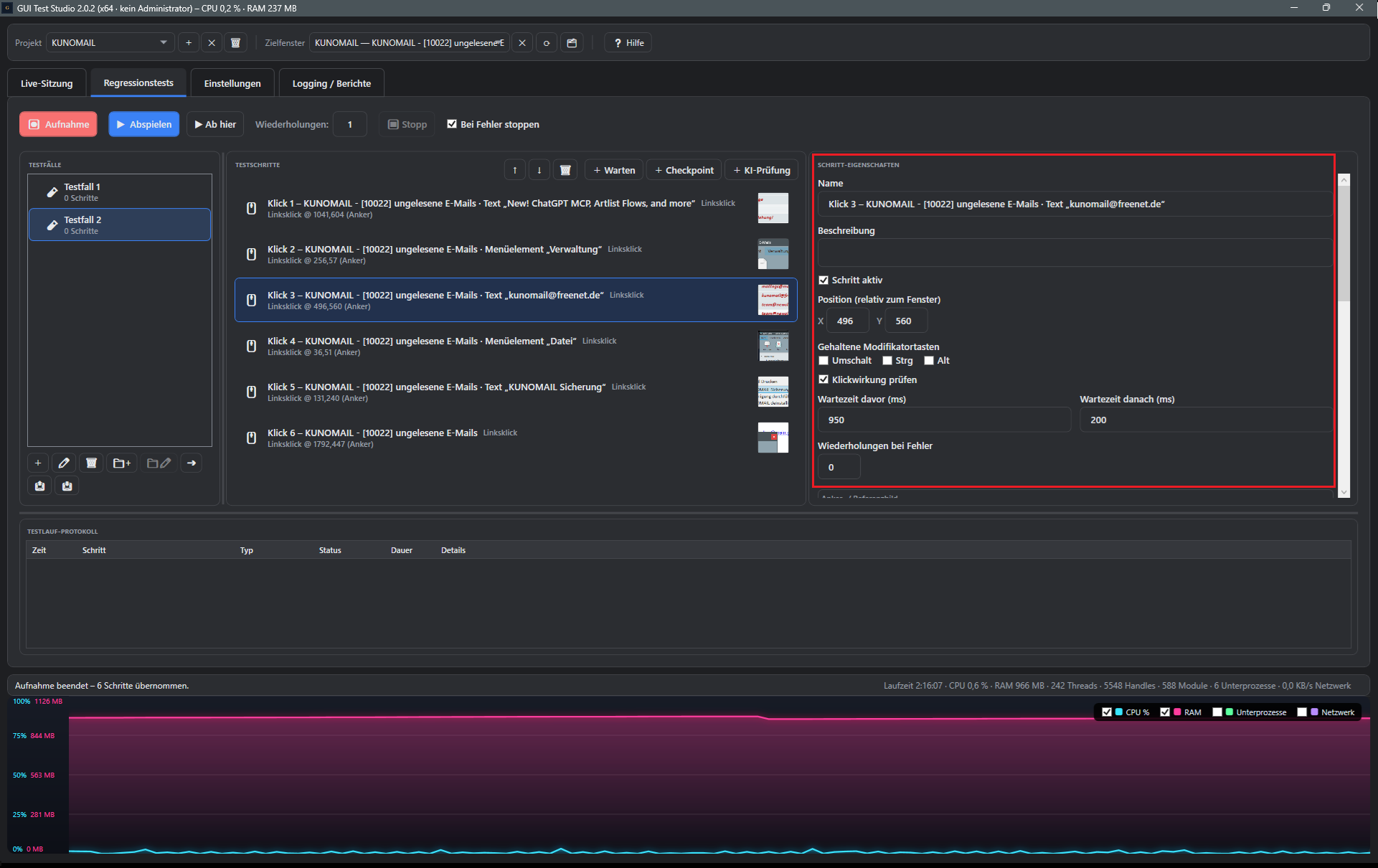Enable Umschalt modifier key
The image size is (1378, 868).
[824, 360]
